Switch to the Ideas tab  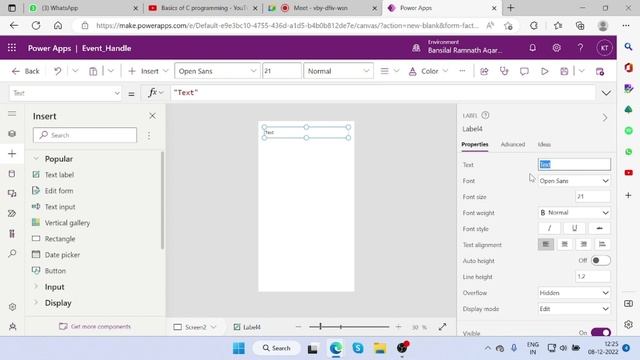pos(544,144)
